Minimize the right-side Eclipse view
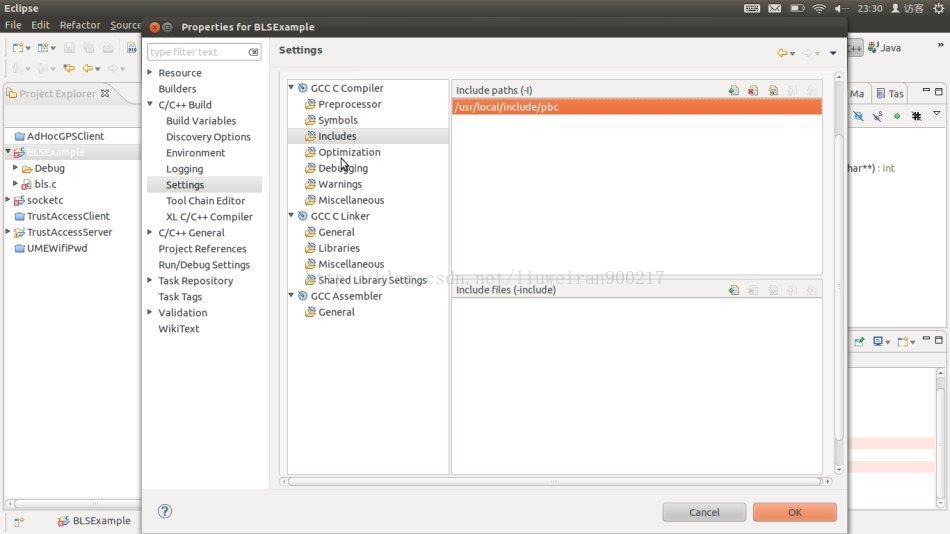950x534 pixels. pyautogui.click(x=926, y=90)
